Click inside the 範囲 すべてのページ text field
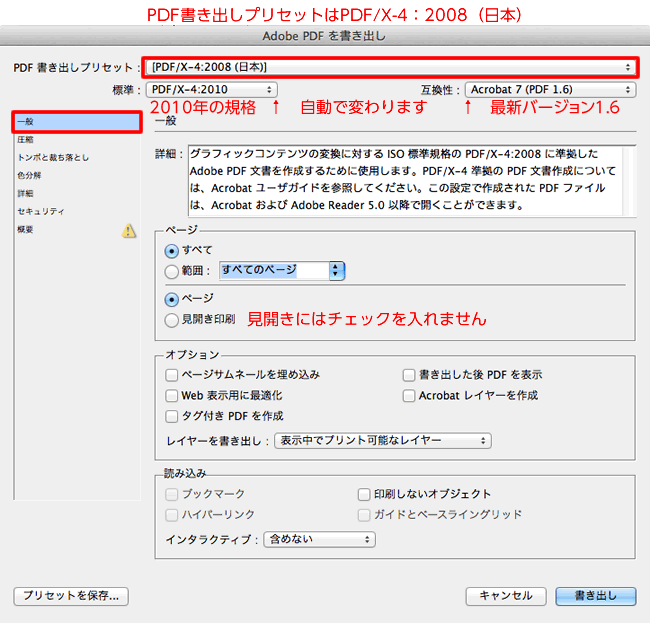 274,271
